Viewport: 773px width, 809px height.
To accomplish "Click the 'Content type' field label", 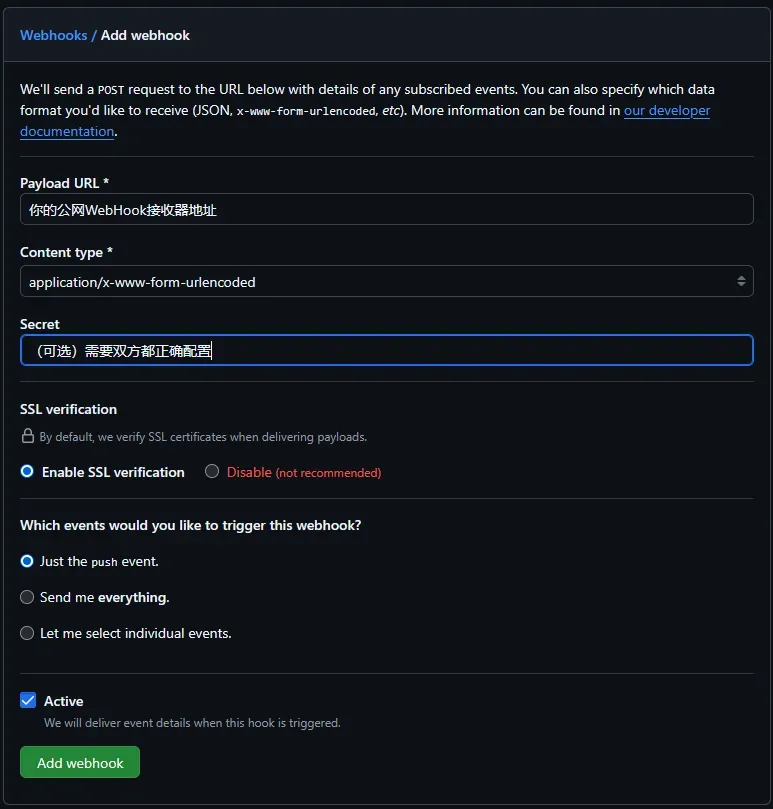I will tap(66, 253).
